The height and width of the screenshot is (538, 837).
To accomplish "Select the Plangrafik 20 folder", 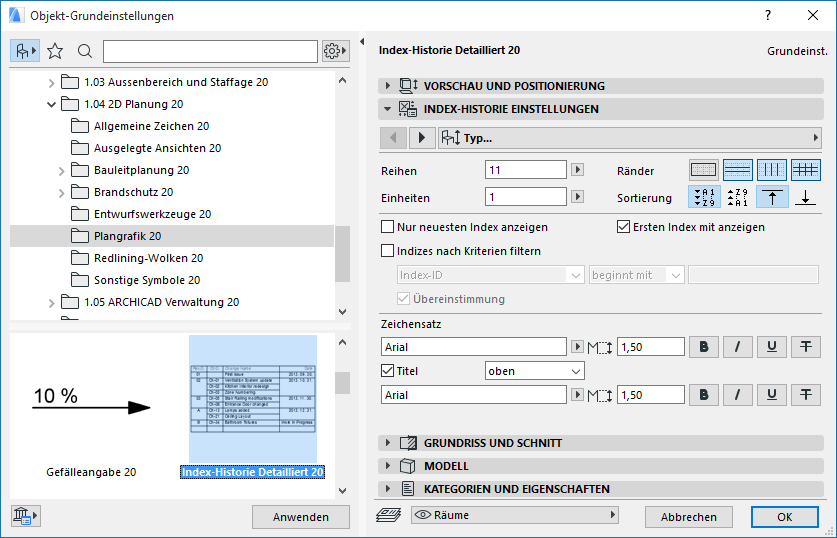I will coord(172,236).
